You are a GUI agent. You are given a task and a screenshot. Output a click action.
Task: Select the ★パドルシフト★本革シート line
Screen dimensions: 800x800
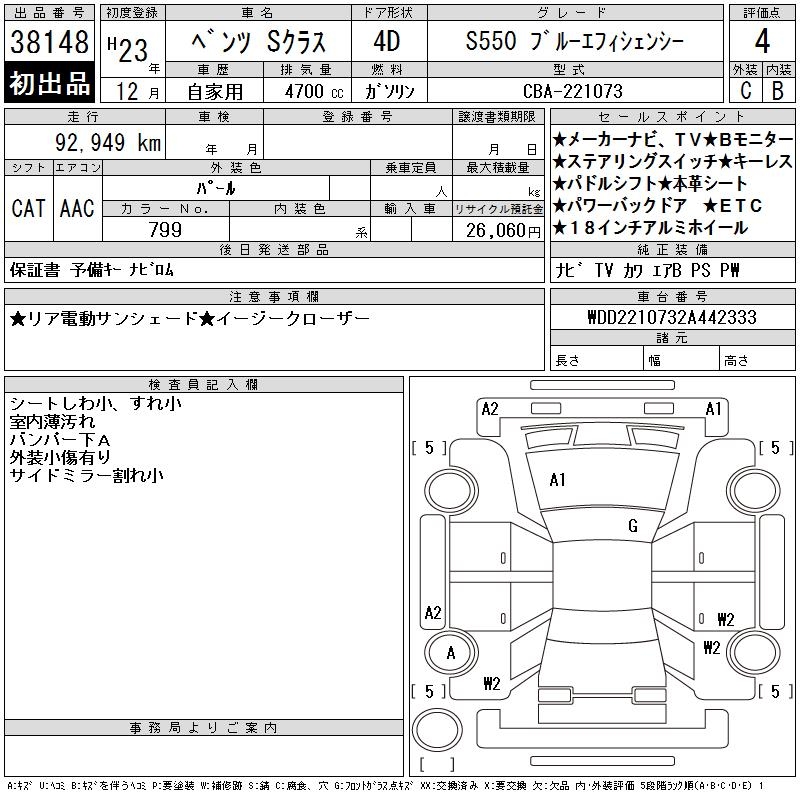click(650, 184)
